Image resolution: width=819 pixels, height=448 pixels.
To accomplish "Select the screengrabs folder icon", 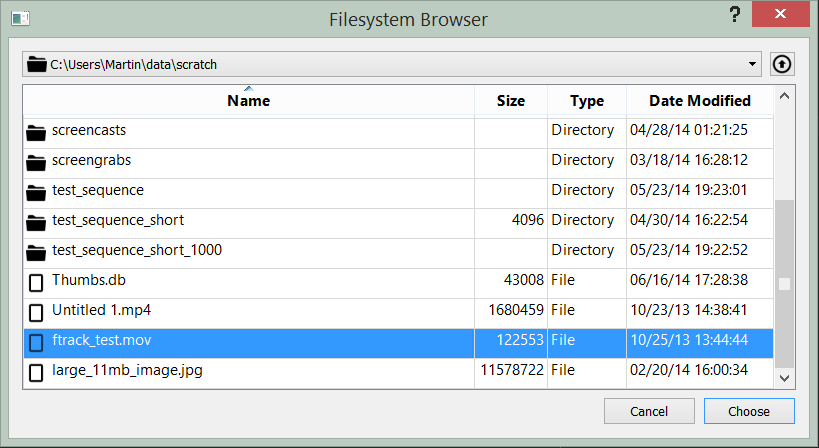I will [x=36, y=163].
